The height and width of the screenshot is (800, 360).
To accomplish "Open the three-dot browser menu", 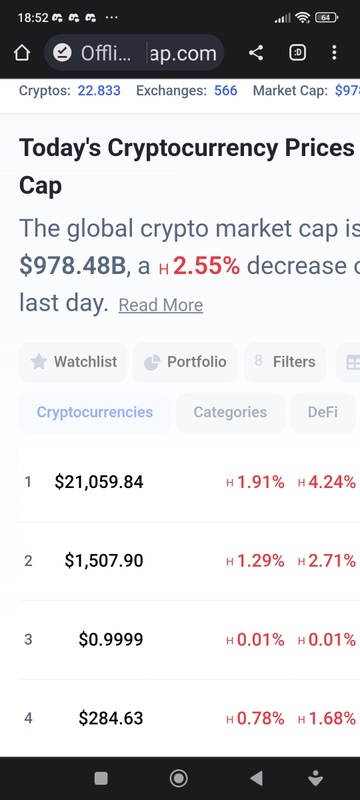I will 334,53.
